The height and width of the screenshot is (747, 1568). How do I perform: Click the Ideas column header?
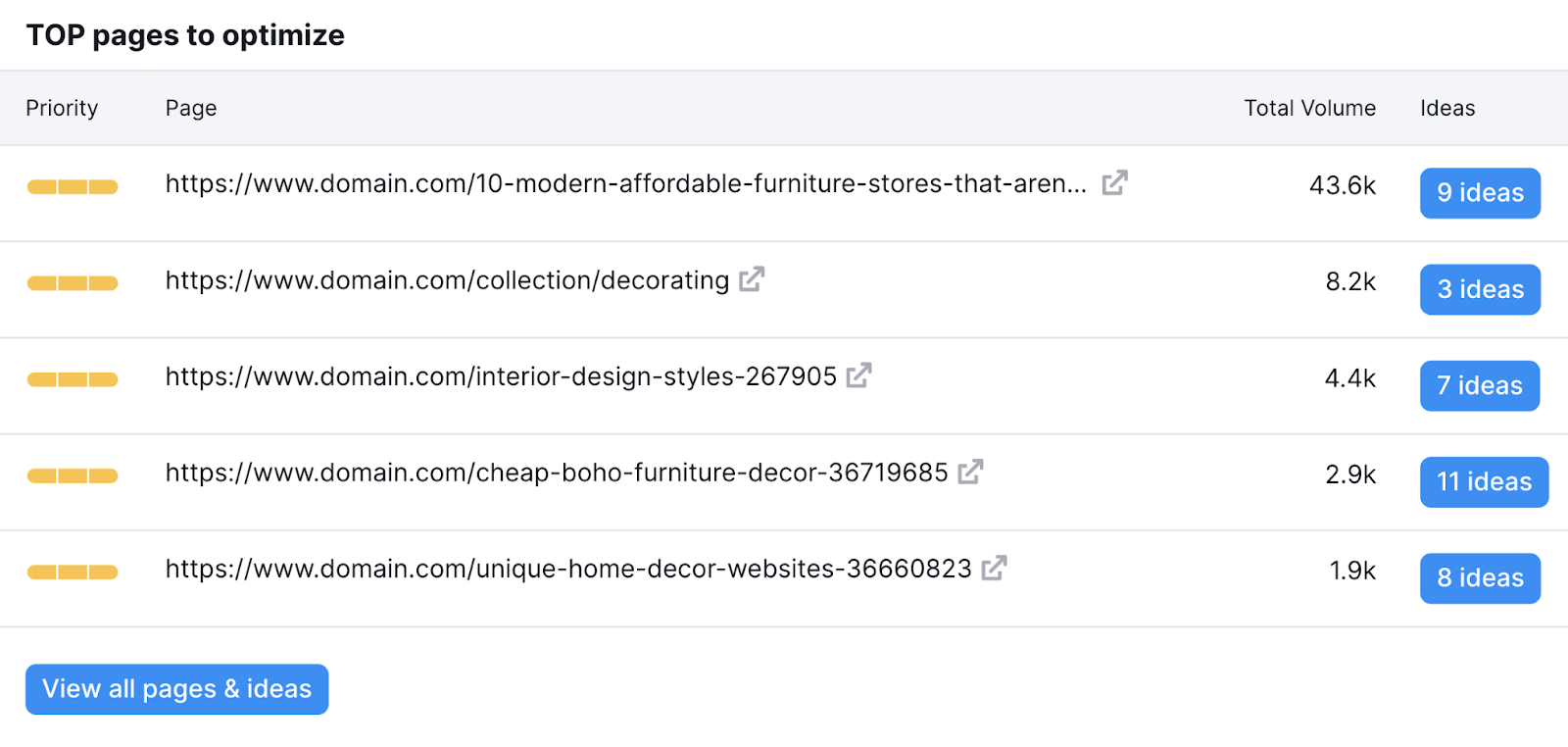[1447, 108]
